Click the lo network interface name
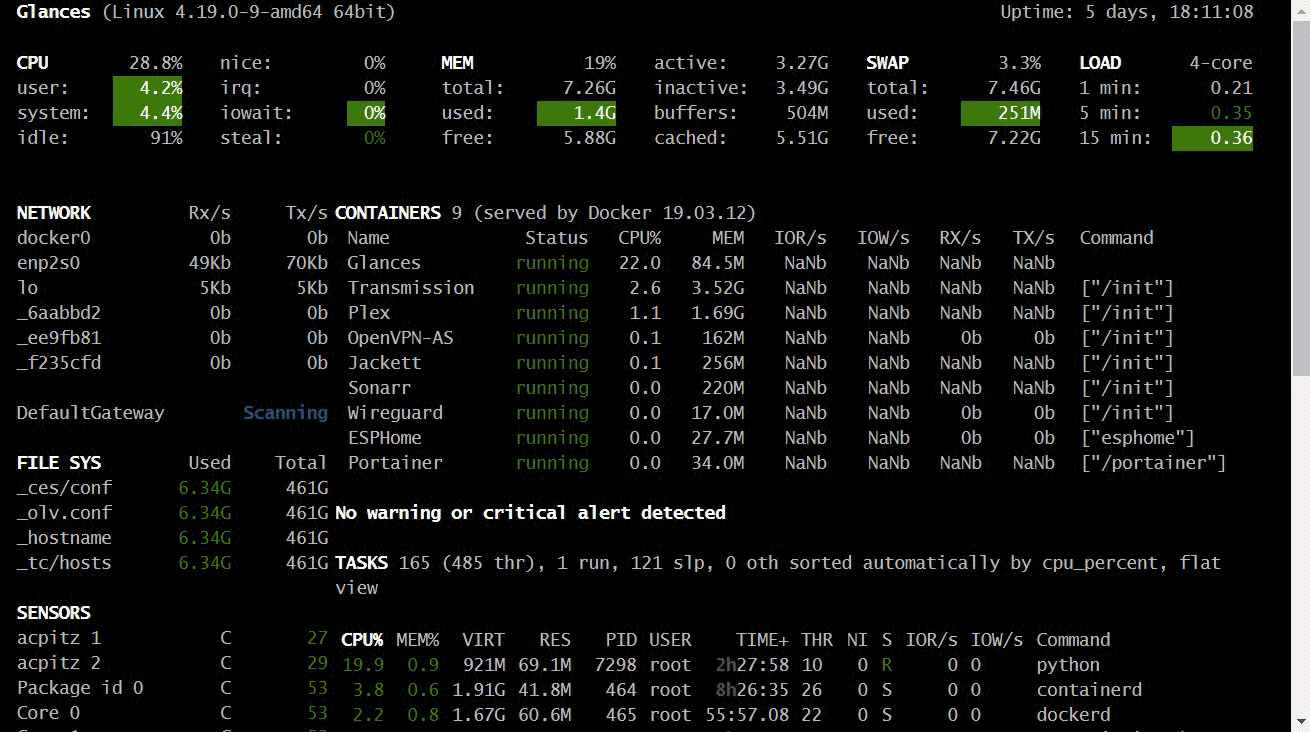This screenshot has height=732, width=1310. tap(27, 288)
